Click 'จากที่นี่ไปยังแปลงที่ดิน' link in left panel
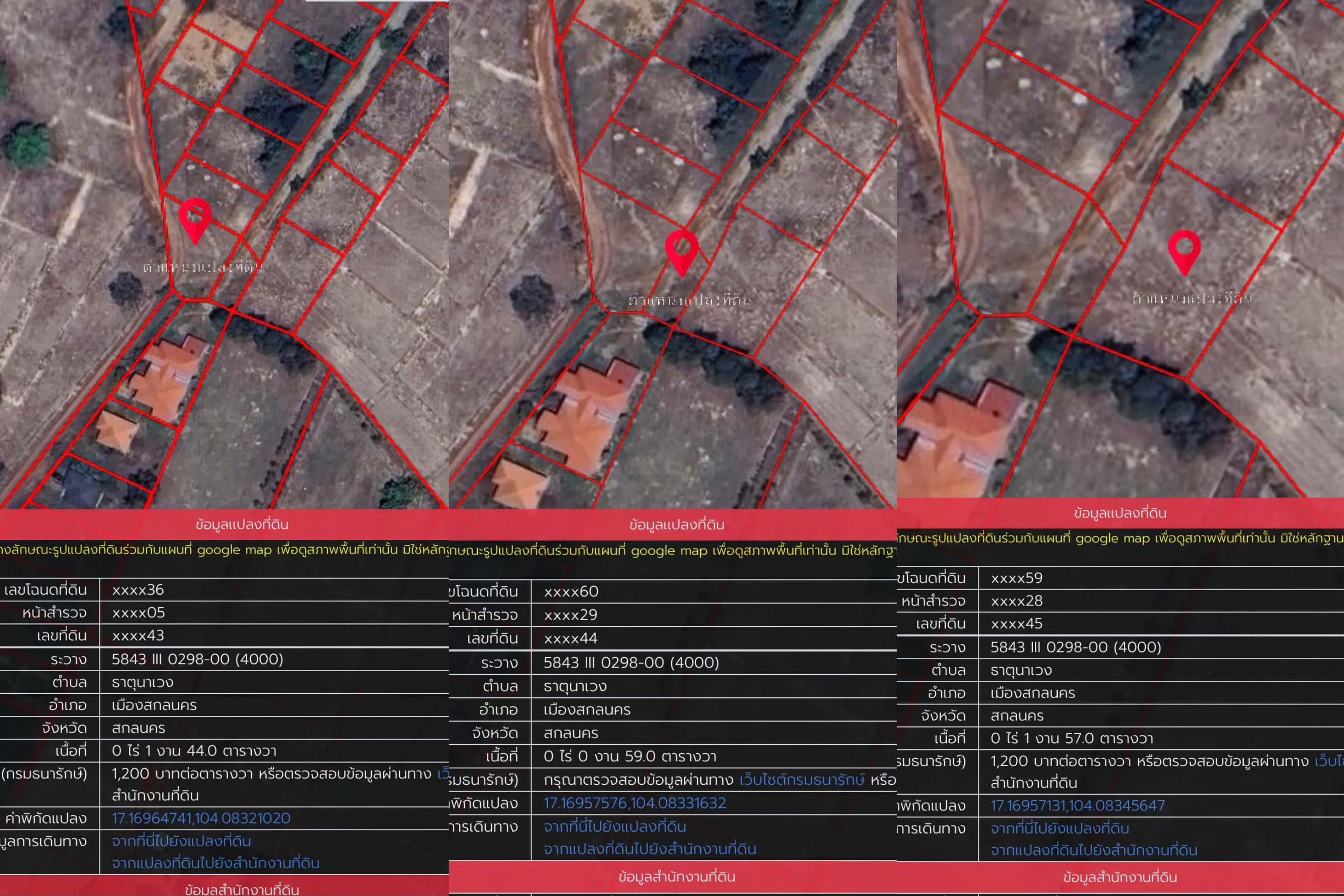 tap(181, 841)
